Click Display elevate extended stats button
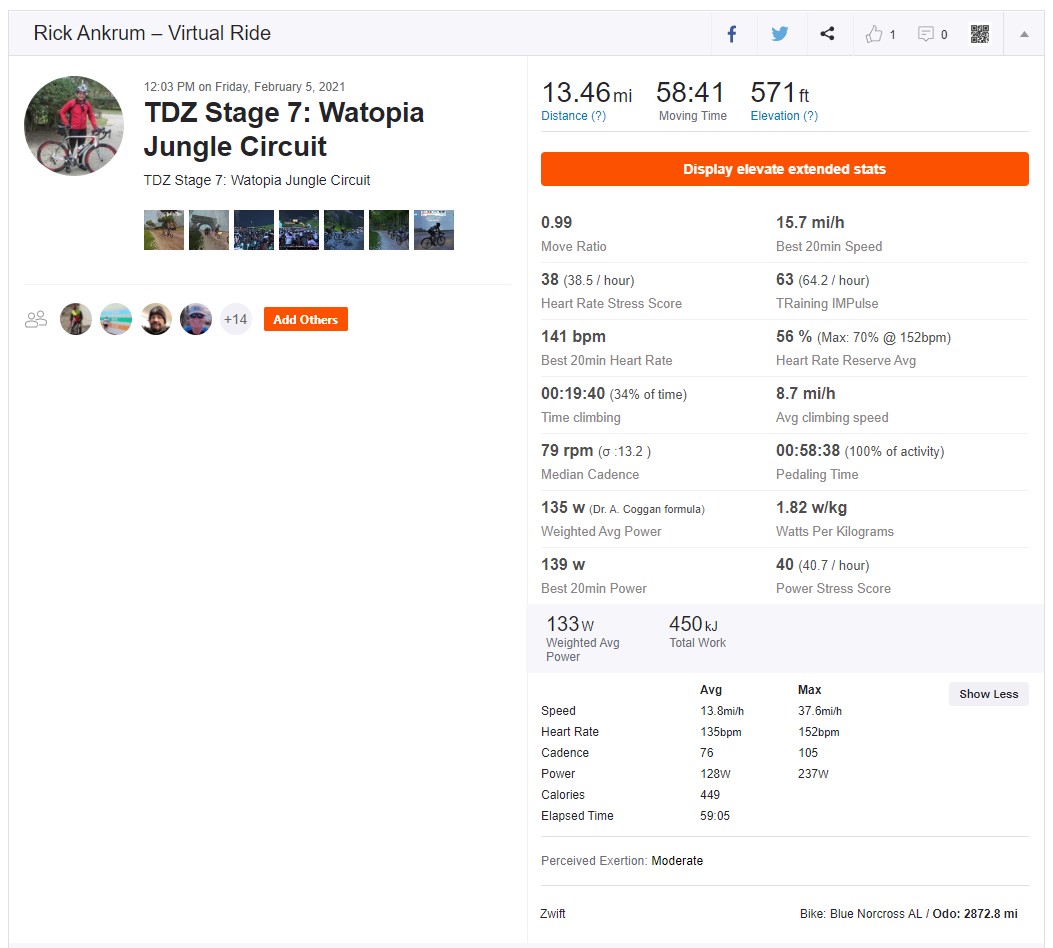 [784, 169]
